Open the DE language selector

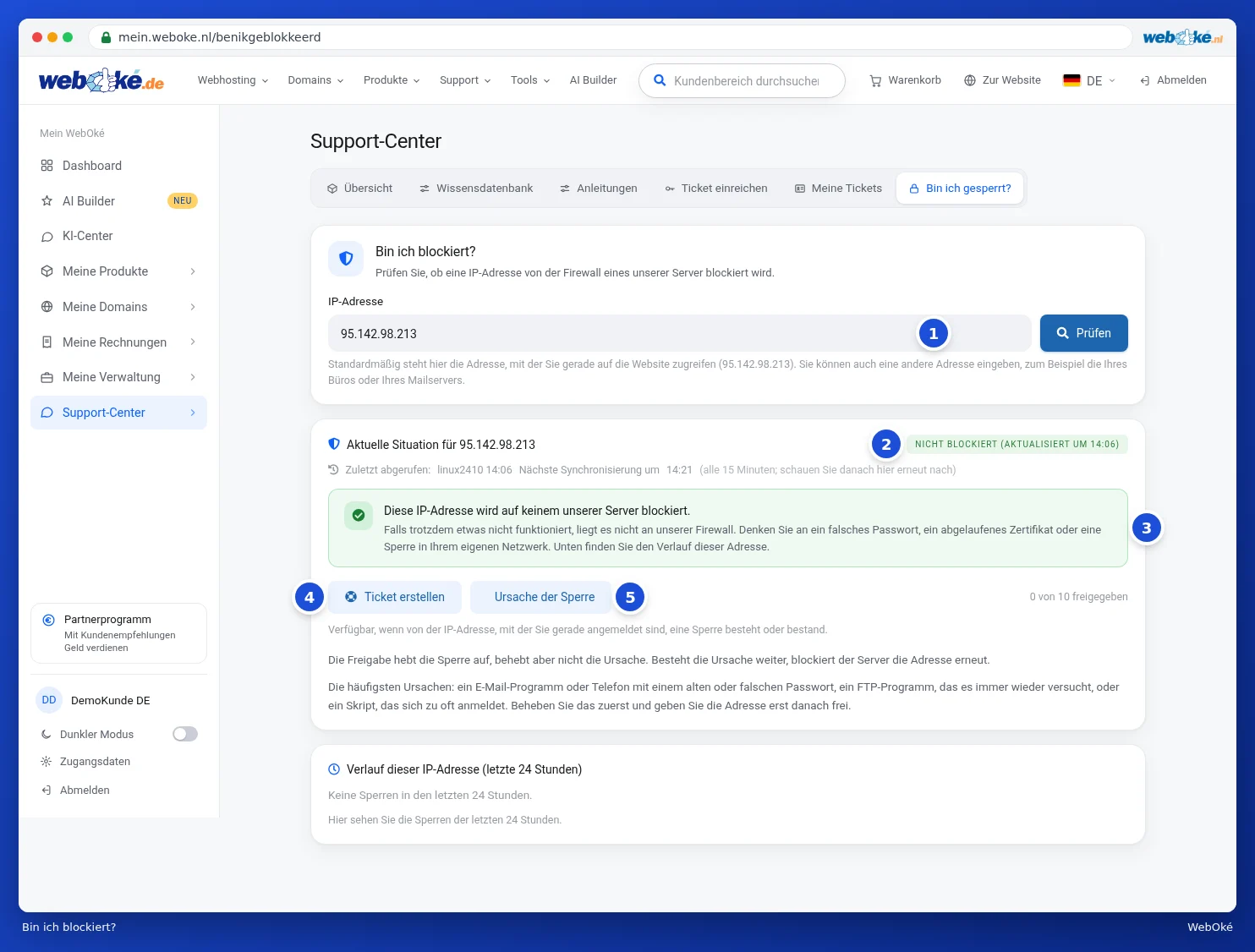[x=1089, y=80]
